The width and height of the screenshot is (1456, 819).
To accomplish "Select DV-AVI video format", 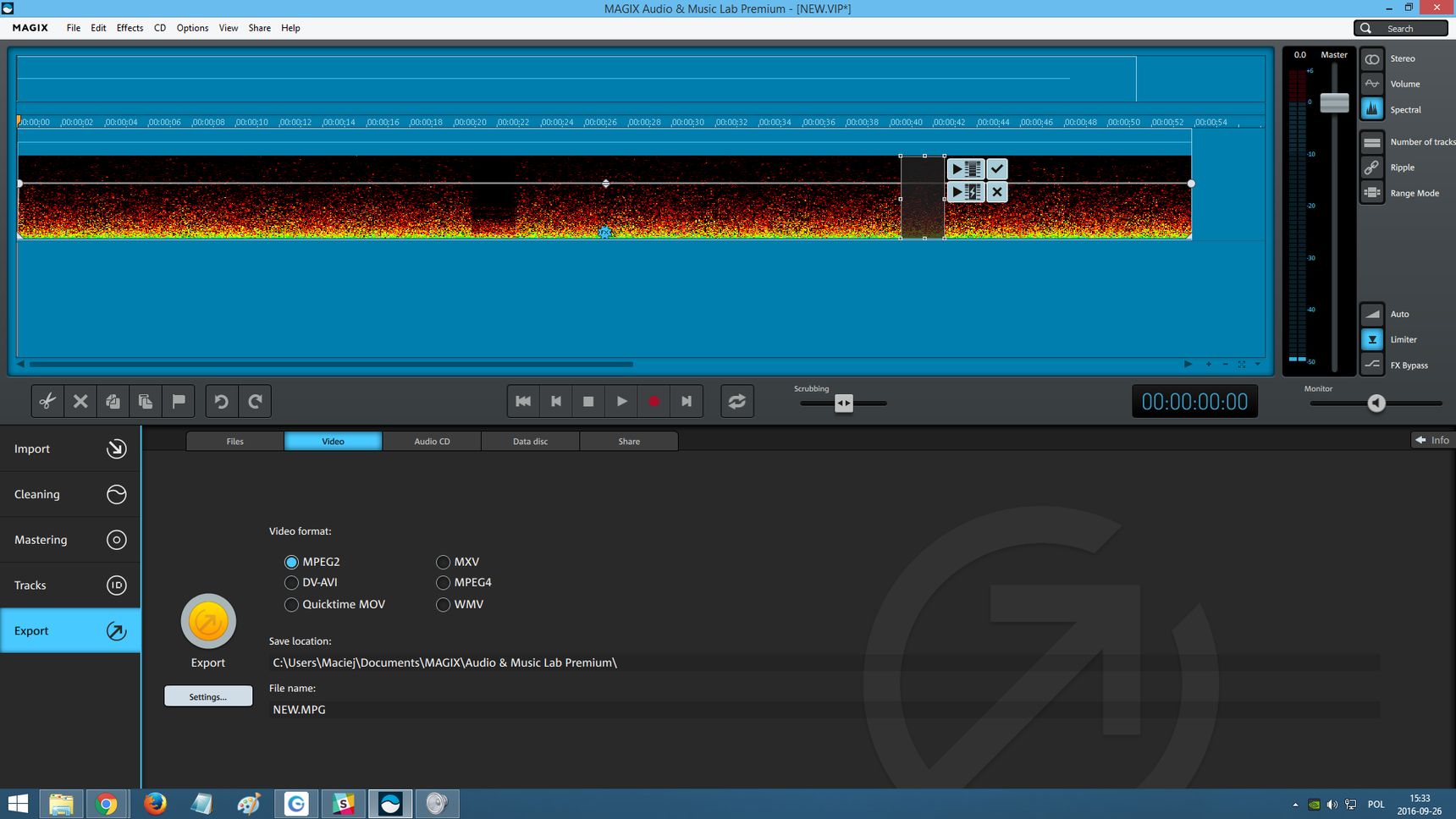I will (x=291, y=582).
